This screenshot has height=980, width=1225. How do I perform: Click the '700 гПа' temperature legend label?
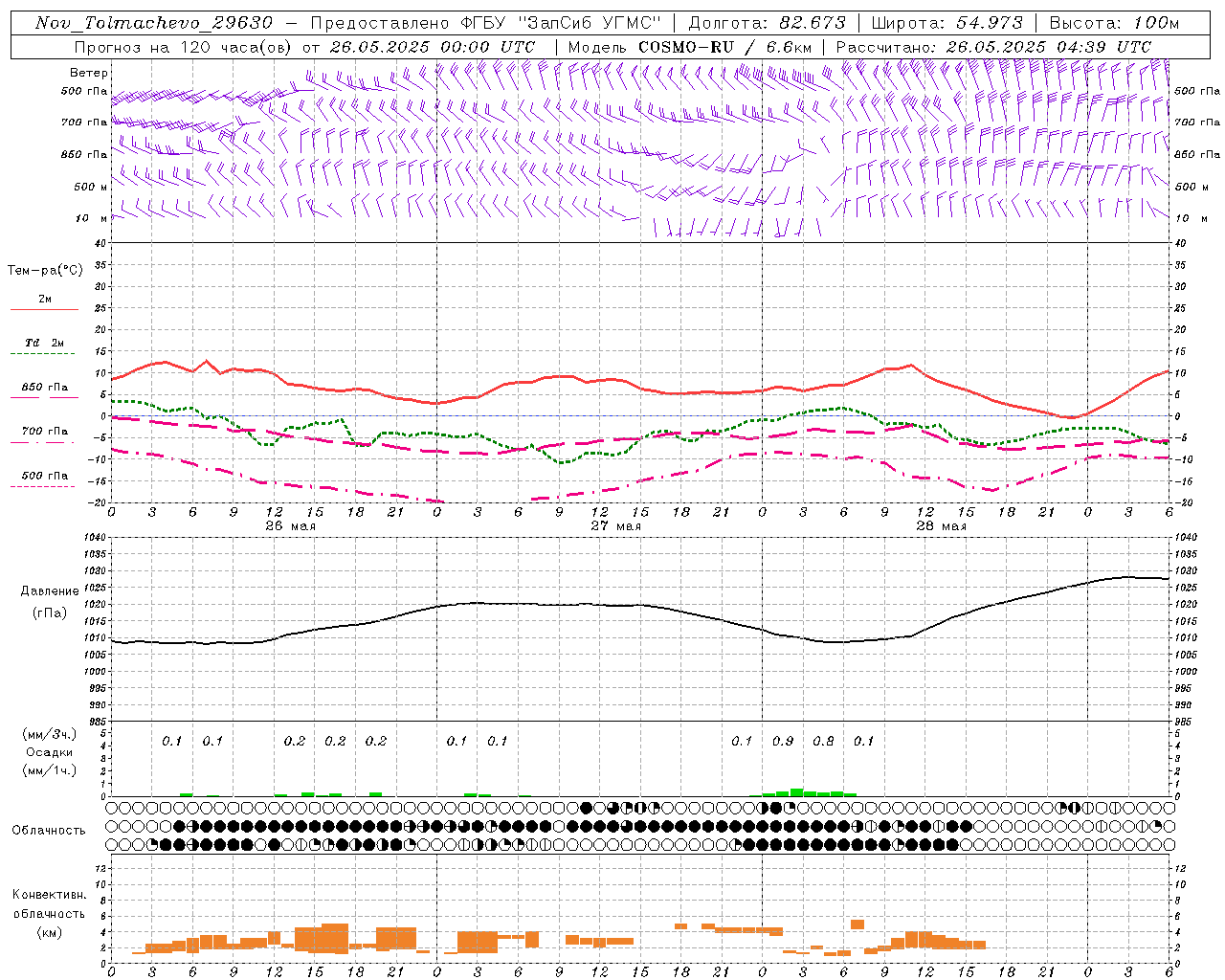tap(45, 432)
